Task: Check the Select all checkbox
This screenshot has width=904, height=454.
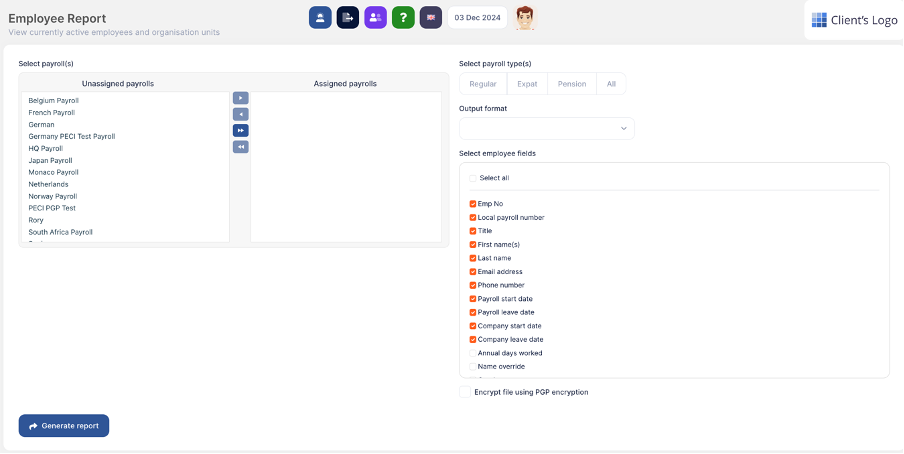Action: click(x=473, y=178)
